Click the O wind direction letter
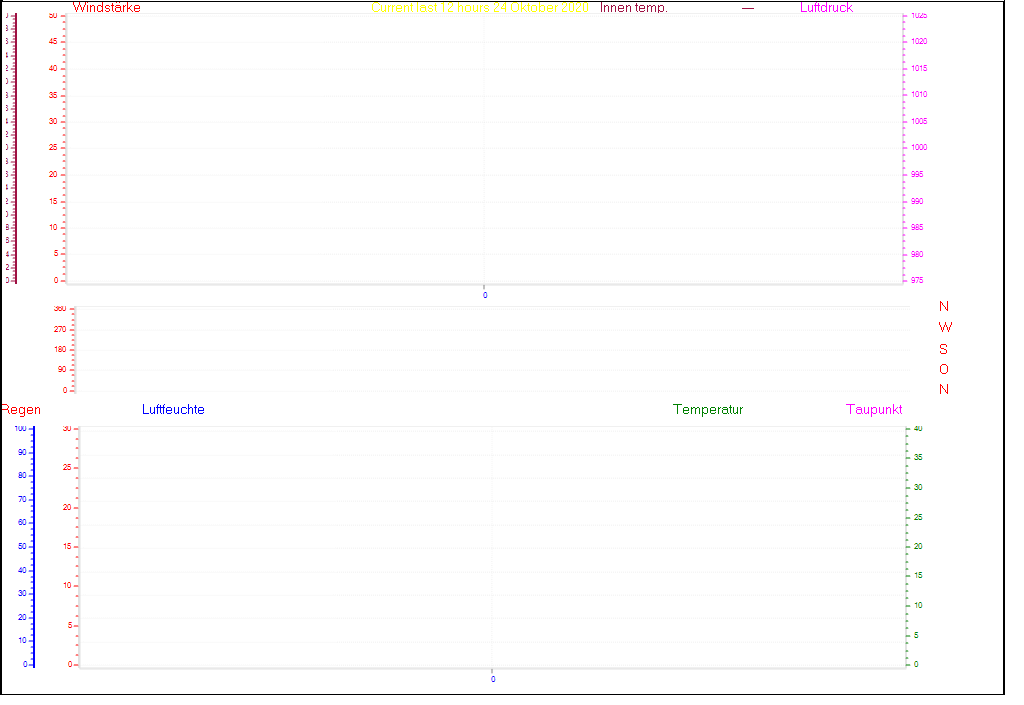The image size is (1024, 705). 944,369
